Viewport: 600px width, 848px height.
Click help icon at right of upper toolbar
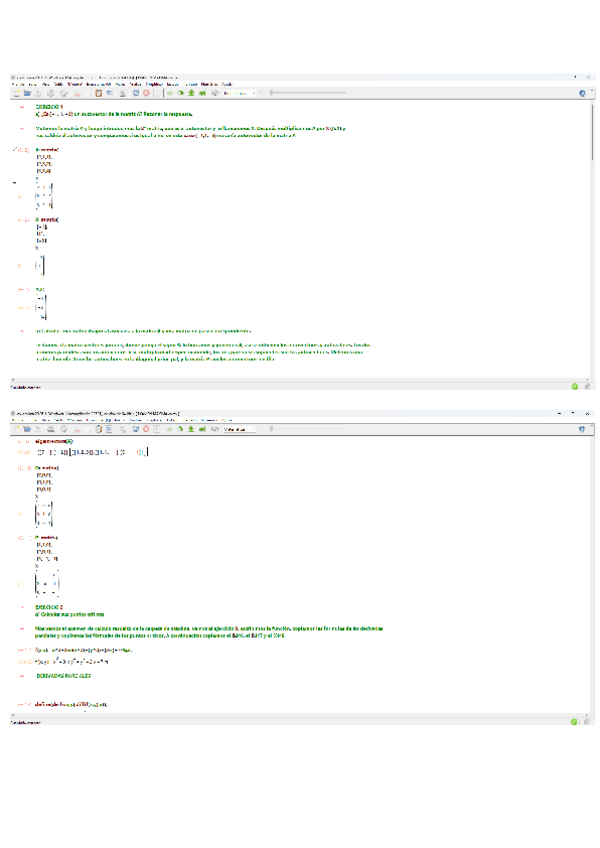click(x=582, y=93)
